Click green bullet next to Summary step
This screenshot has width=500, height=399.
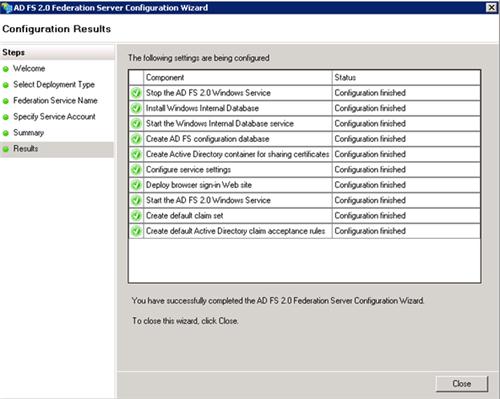coord(6,133)
